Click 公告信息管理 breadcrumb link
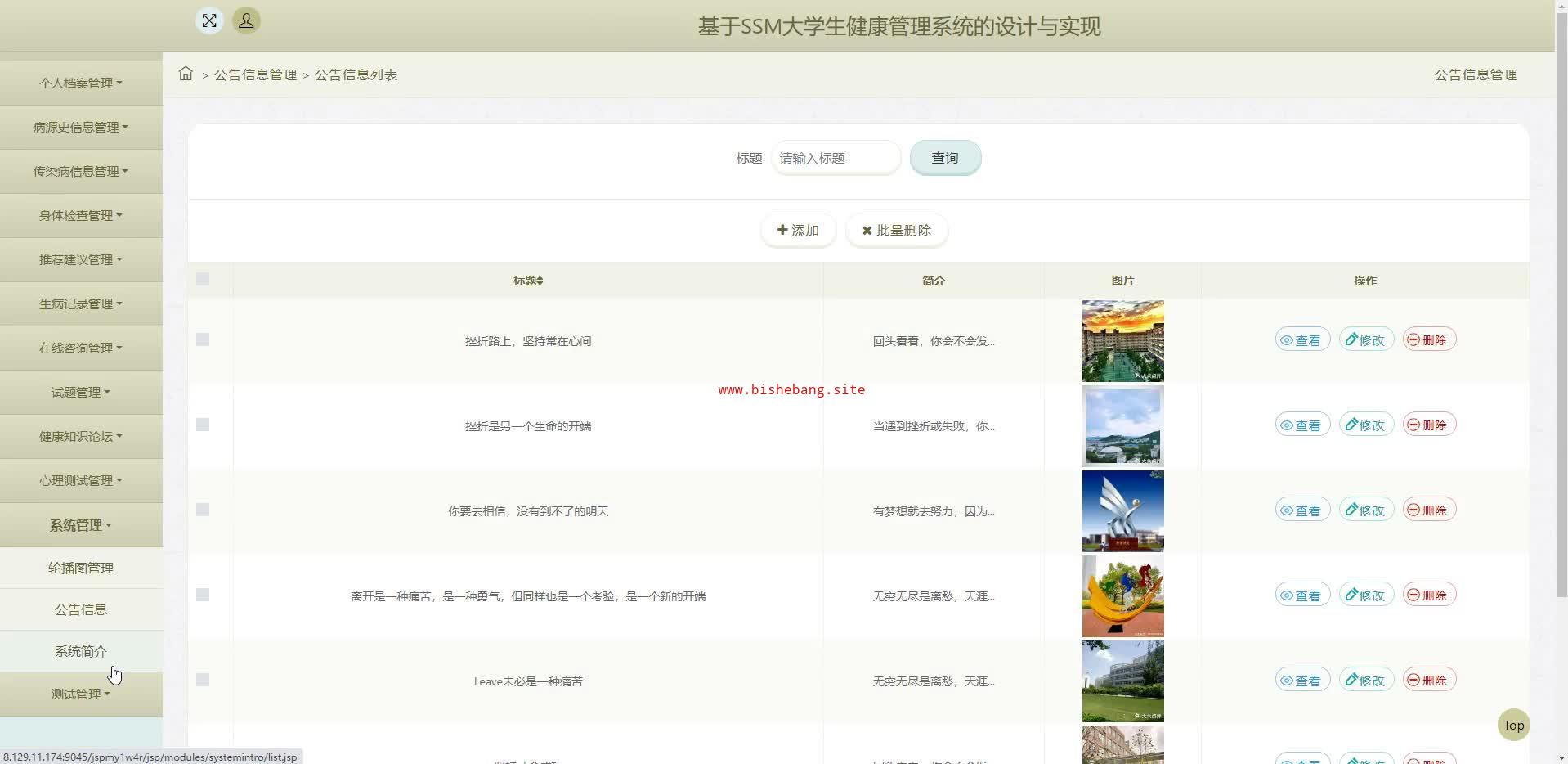This screenshot has width=1568, height=764. (255, 74)
